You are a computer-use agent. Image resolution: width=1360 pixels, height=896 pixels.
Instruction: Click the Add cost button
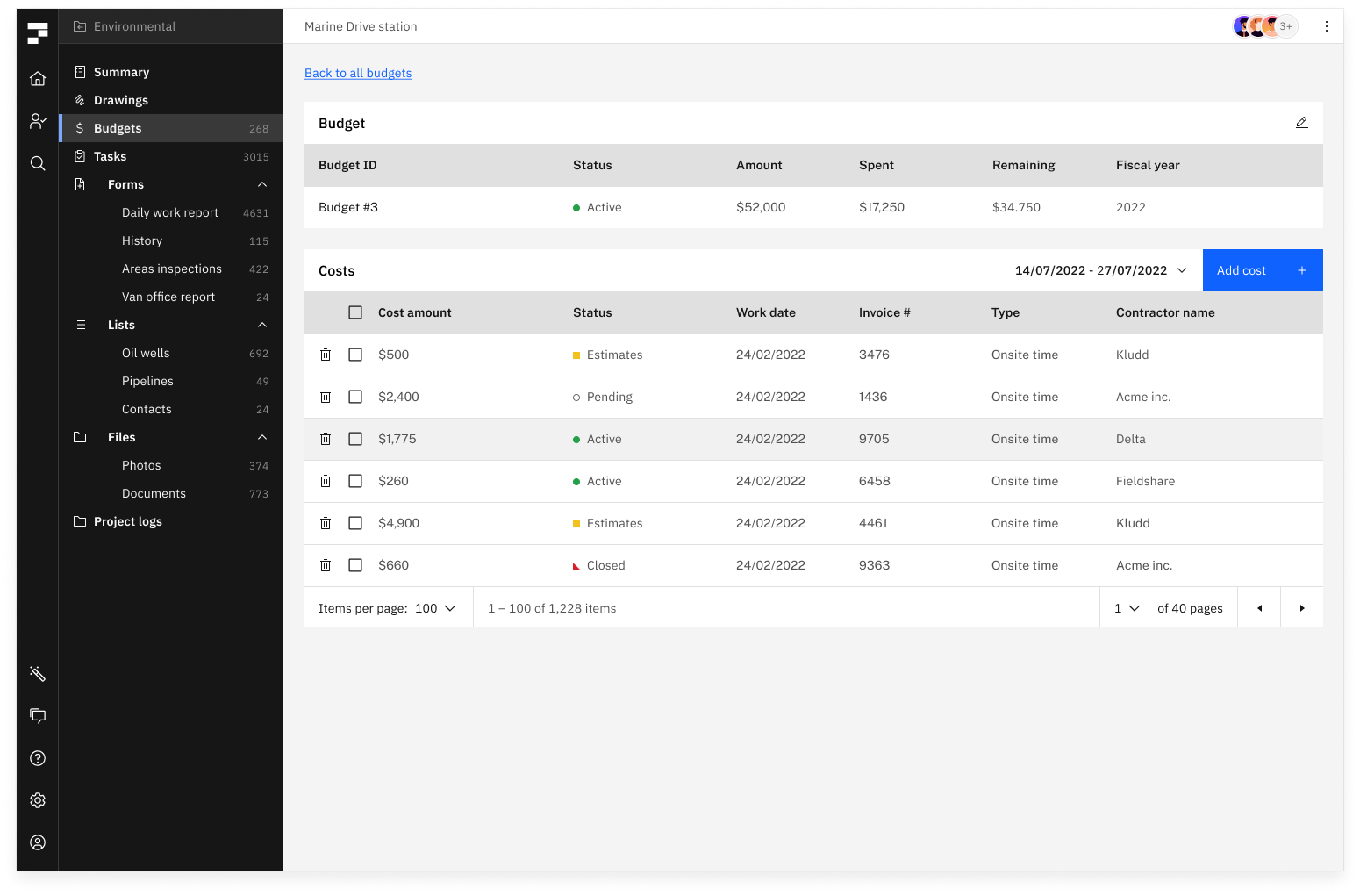pyautogui.click(x=1262, y=270)
